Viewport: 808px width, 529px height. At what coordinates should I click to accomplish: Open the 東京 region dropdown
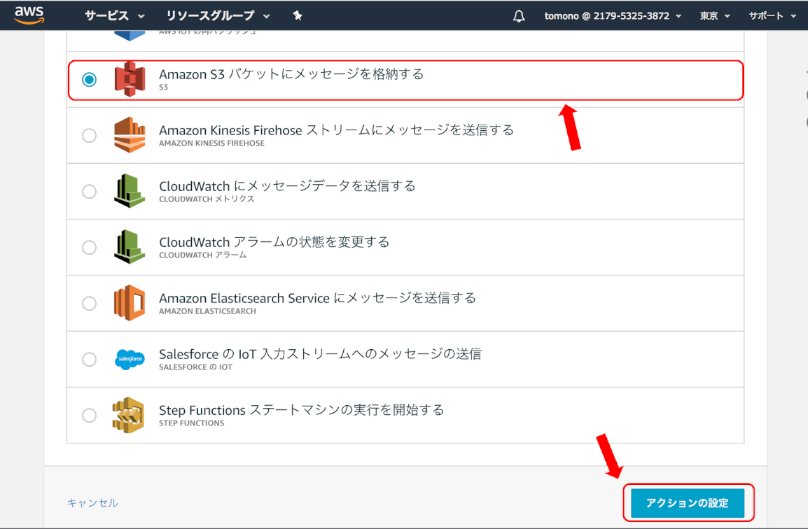click(x=715, y=16)
